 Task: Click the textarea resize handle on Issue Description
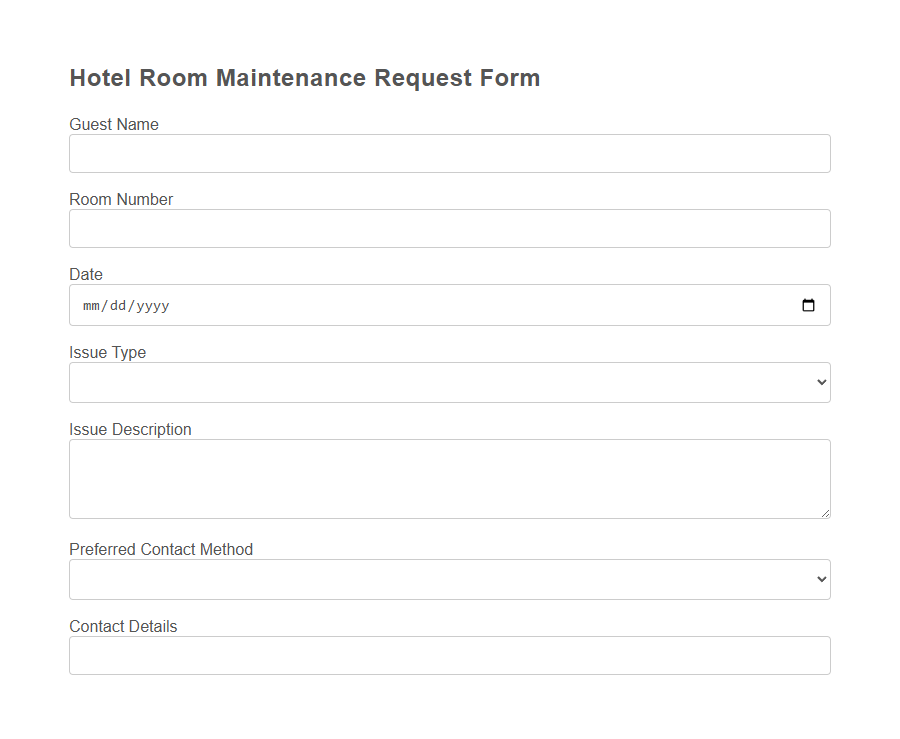(x=826, y=514)
